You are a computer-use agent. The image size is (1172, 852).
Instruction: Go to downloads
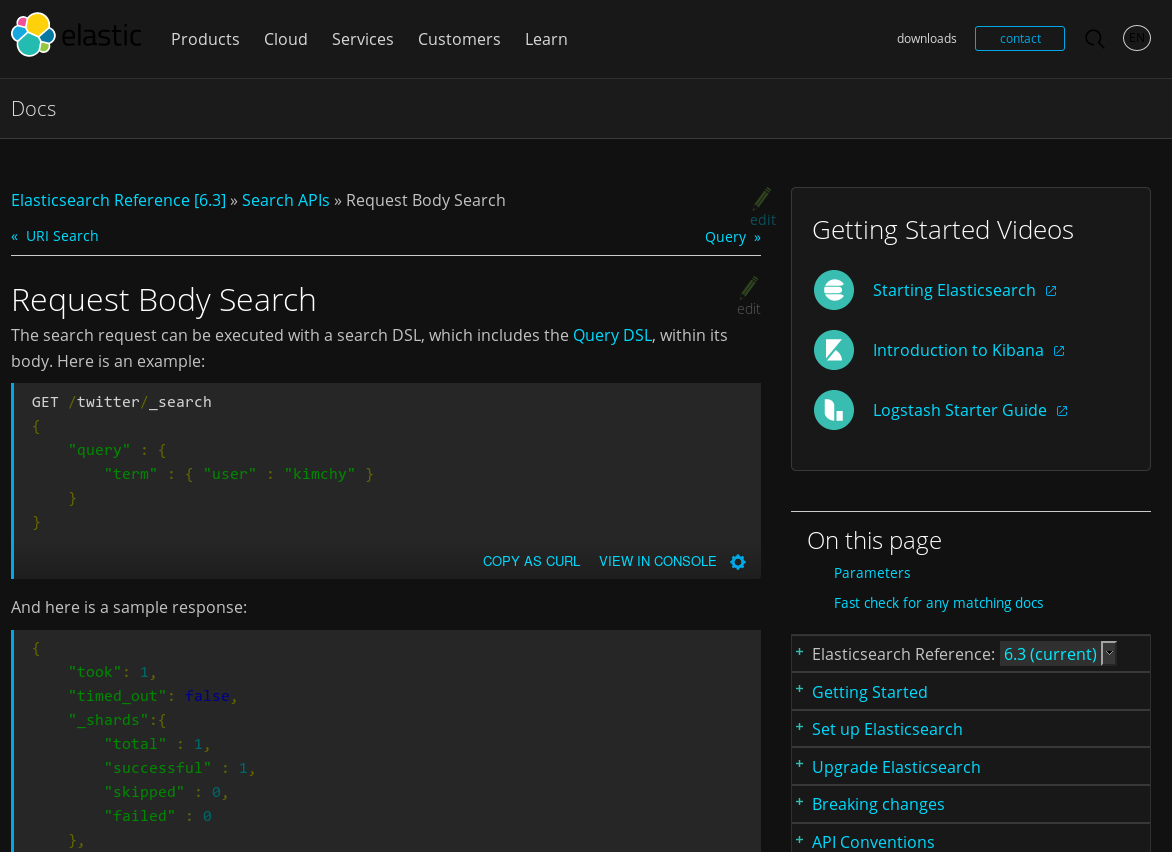pyautogui.click(x=927, y=39)
